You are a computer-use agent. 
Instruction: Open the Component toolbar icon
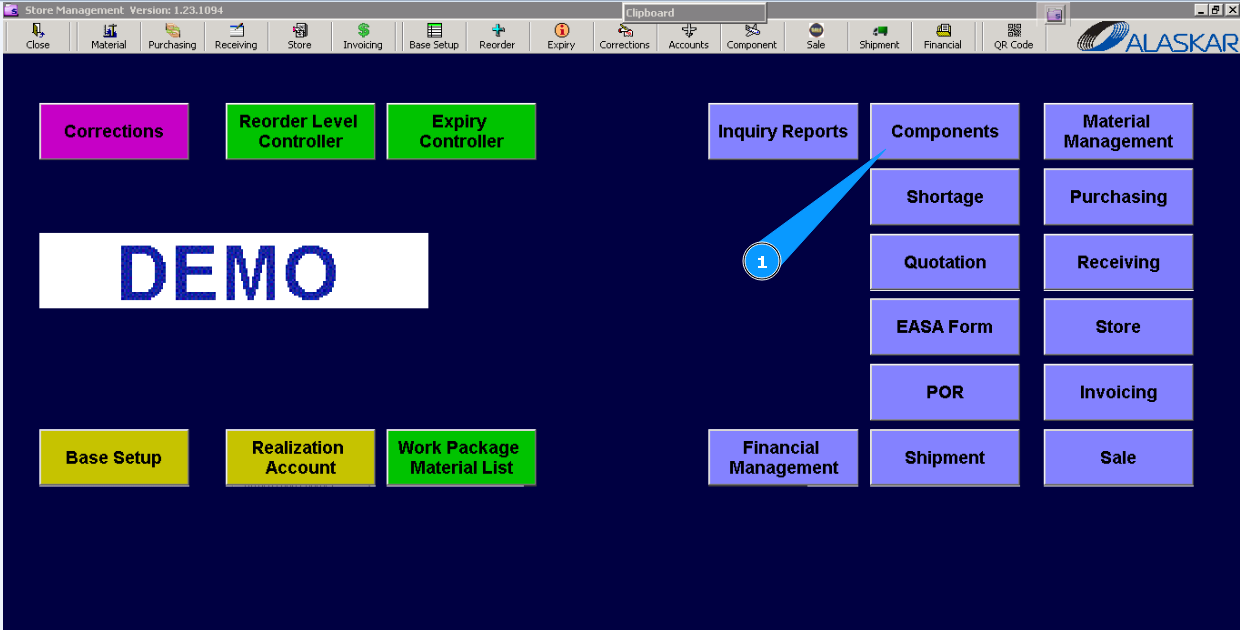752,37
